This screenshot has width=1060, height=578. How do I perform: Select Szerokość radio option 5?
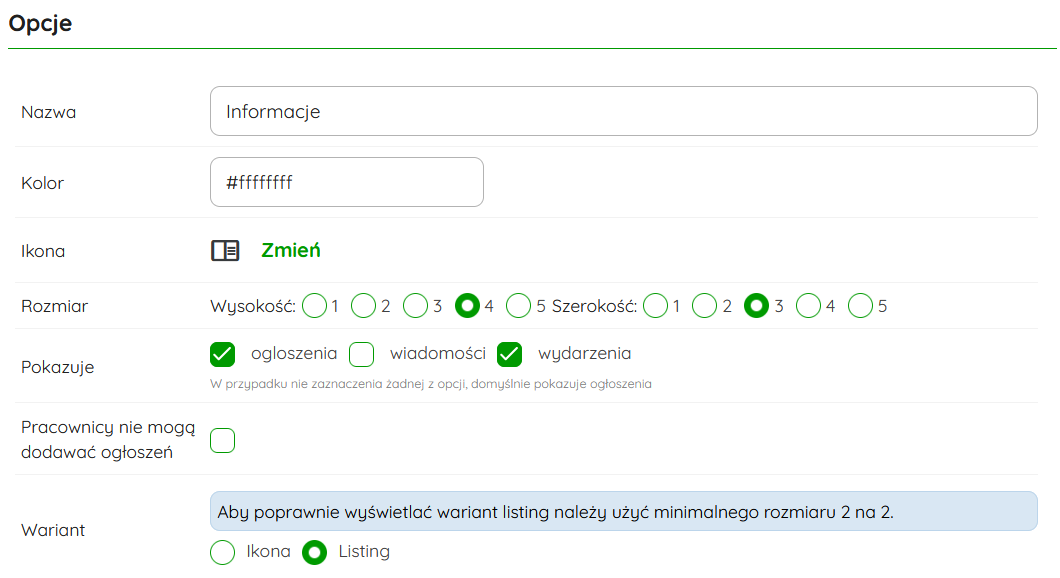[860, 306]
